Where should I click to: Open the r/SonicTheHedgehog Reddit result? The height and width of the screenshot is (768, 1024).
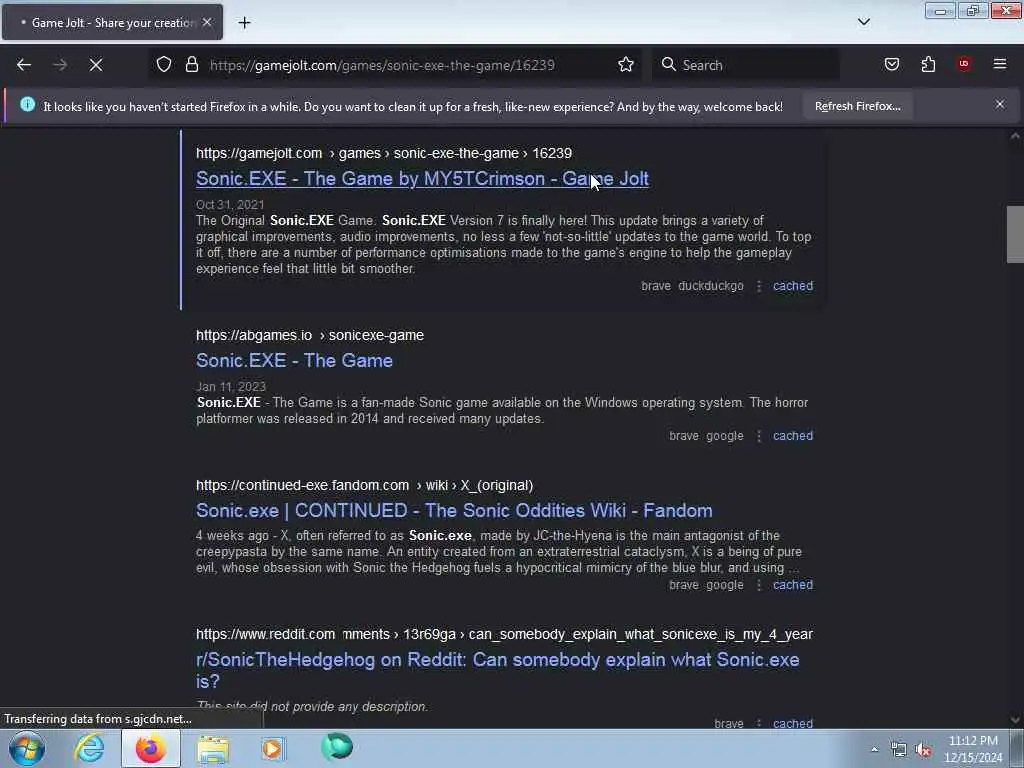point(497,670)
